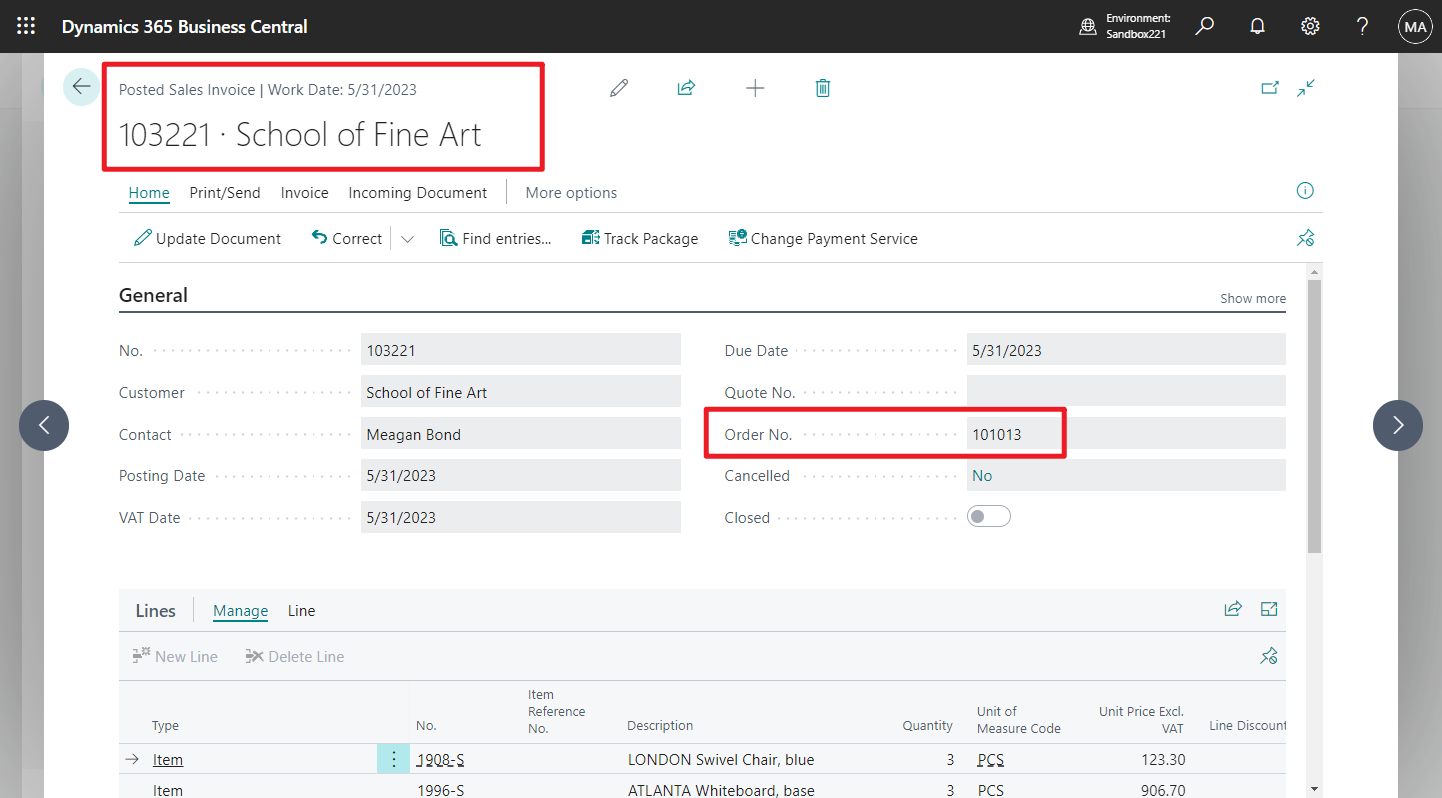Open page in a new window

[x=1270, y=88]
